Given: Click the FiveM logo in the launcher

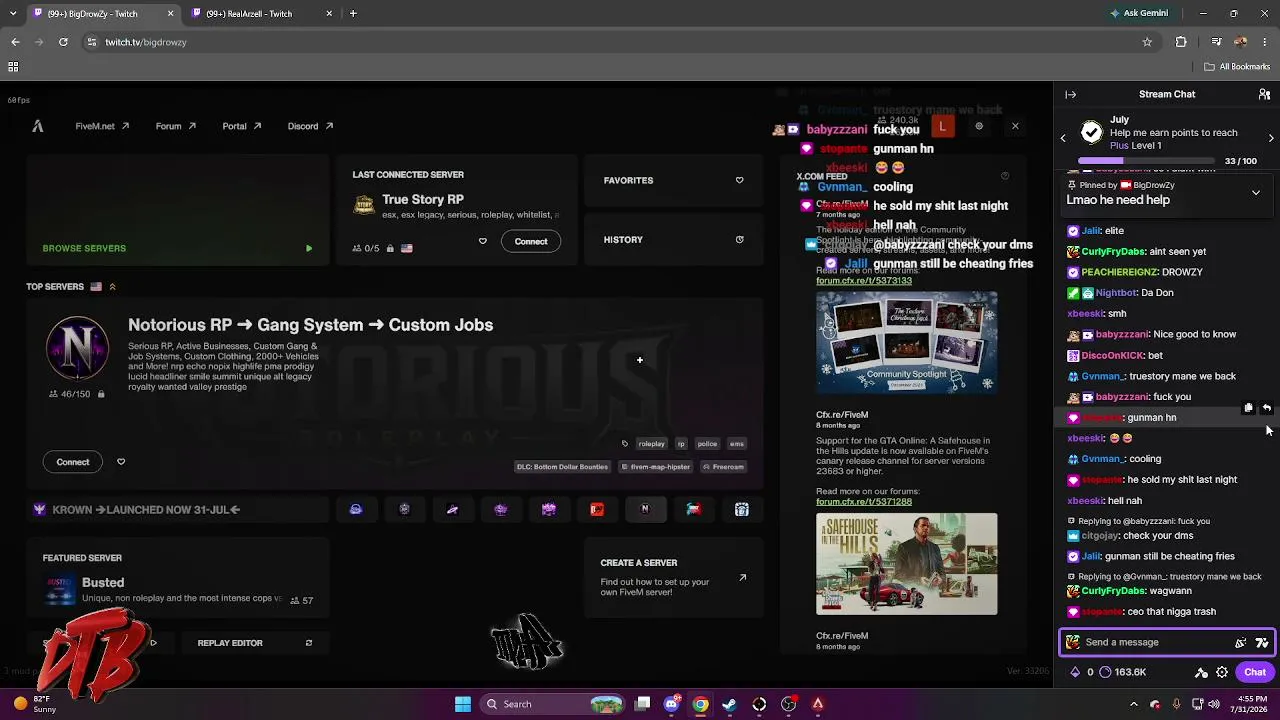Looking at the screenshot, I should pos(38,126).
